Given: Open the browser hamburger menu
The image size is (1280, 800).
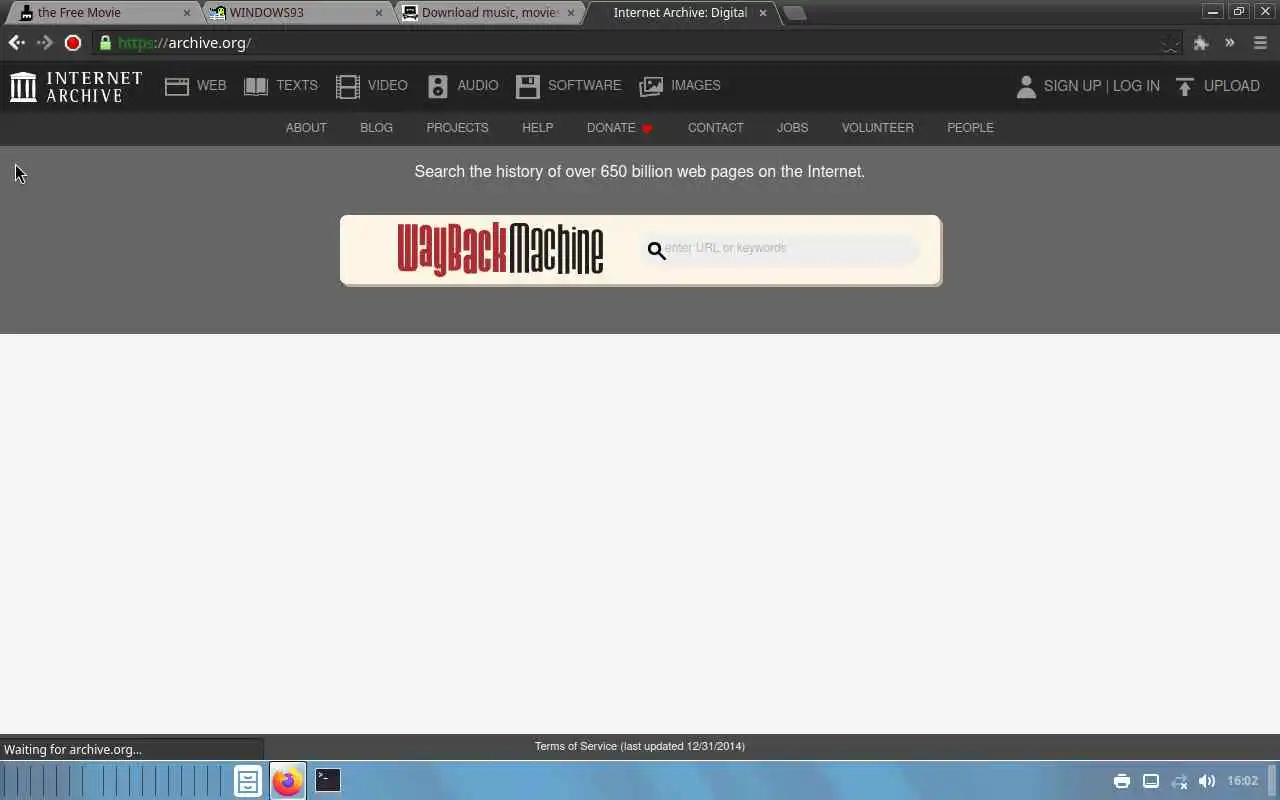Looking at the screenshot, I should [x=1260, y=43].
